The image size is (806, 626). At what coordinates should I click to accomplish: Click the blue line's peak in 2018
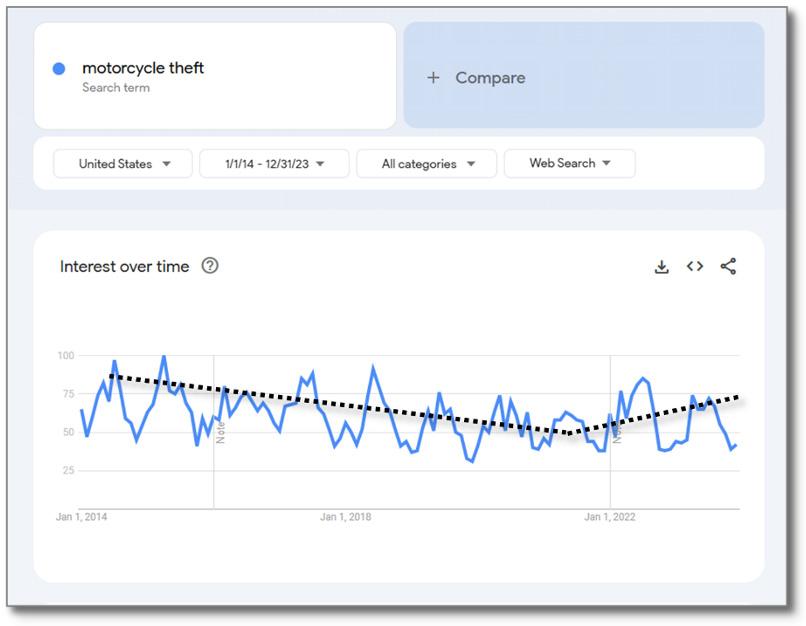click(374, 367)
